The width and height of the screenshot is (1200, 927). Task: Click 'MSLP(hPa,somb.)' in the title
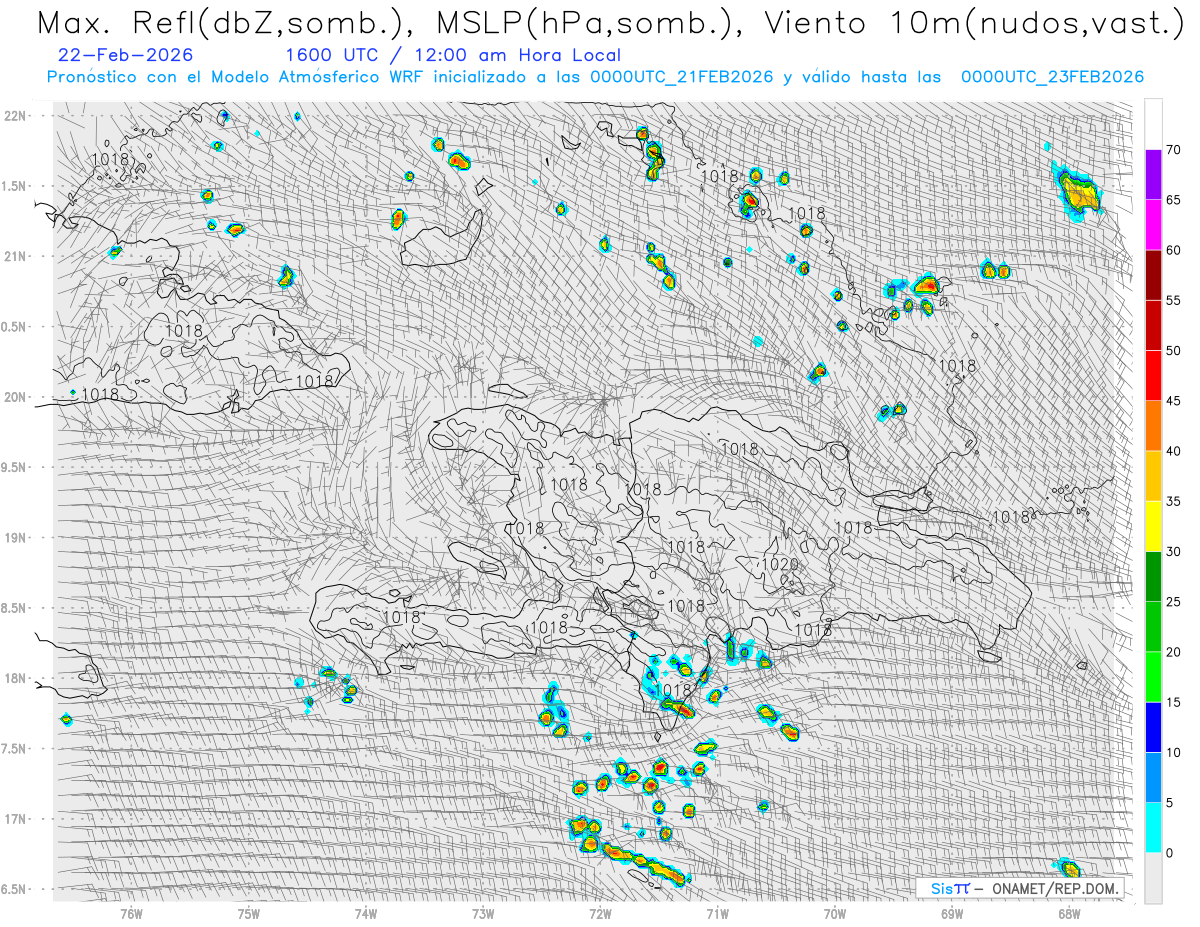click(594, 23)
